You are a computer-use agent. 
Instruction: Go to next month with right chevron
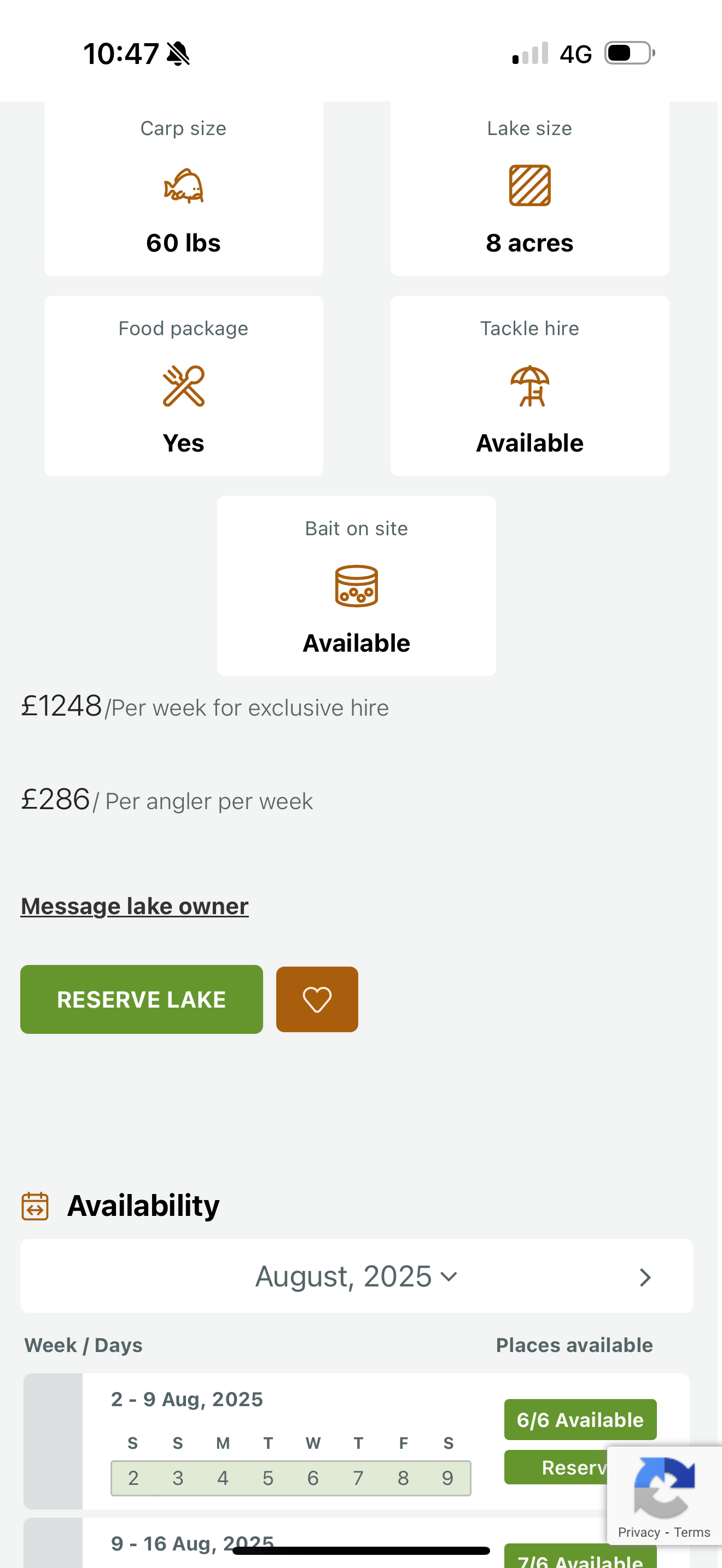(645, 1277)
